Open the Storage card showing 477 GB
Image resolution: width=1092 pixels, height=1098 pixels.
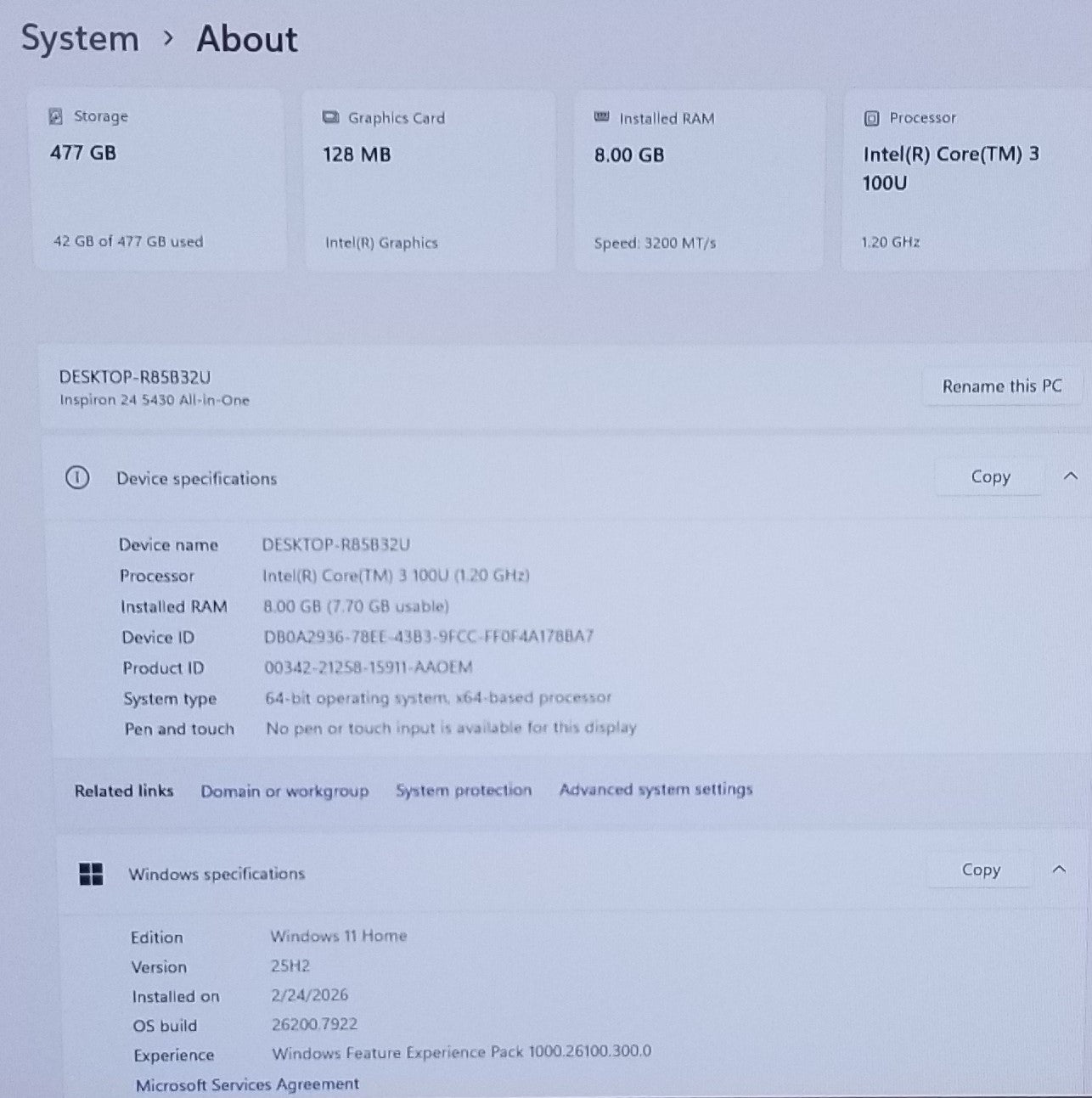(158, 178)
